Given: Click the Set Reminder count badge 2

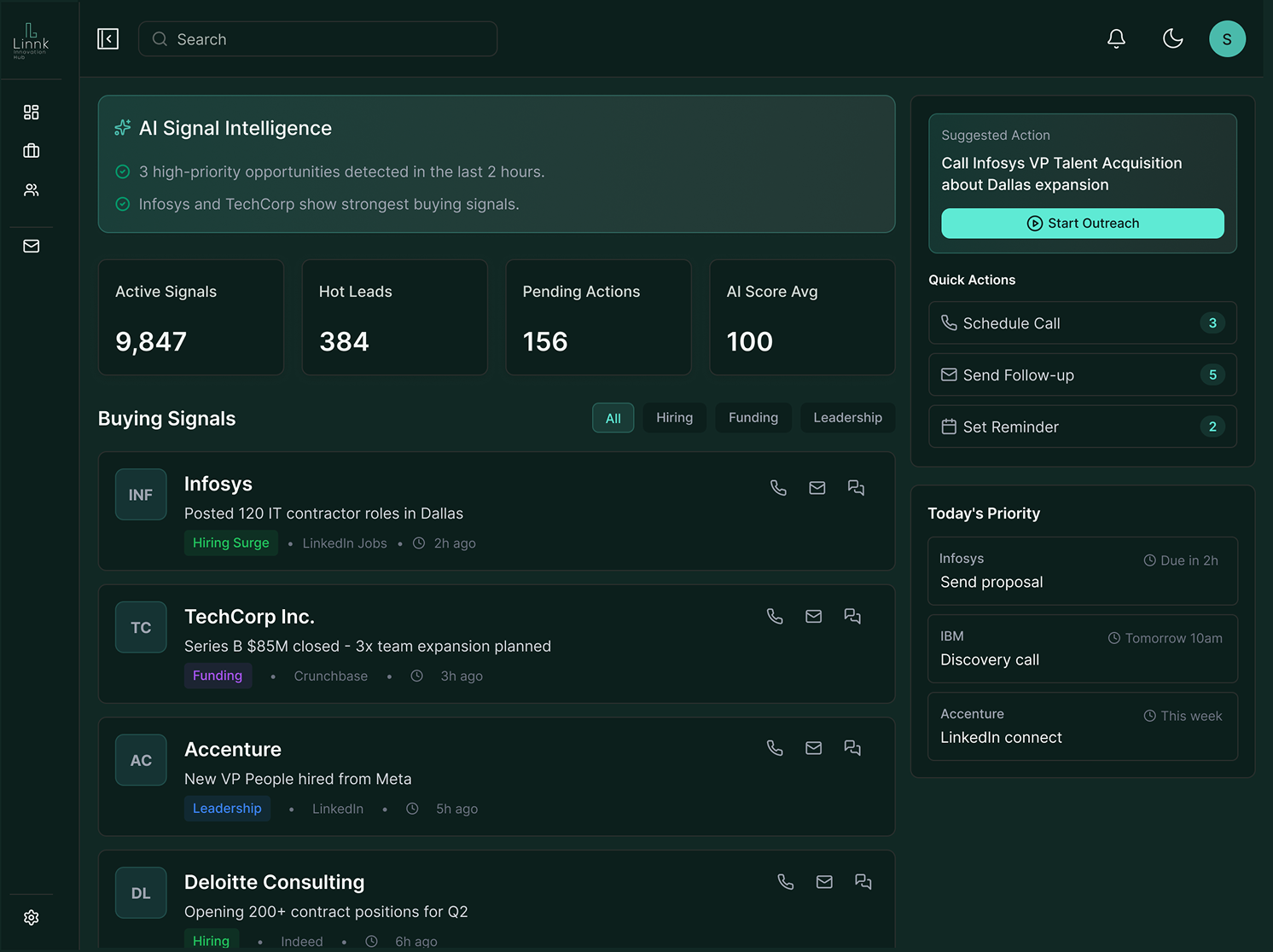Looking at the screenshot, I should [x=1212, y=427].
